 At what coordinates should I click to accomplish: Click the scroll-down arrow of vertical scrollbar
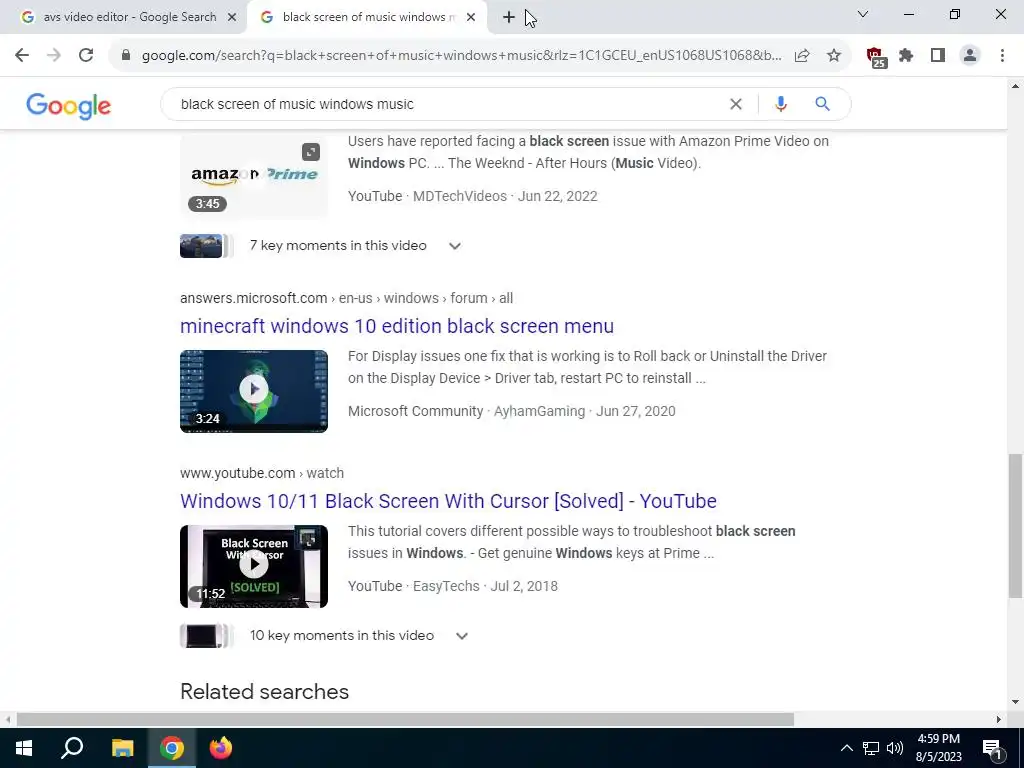1015,703
